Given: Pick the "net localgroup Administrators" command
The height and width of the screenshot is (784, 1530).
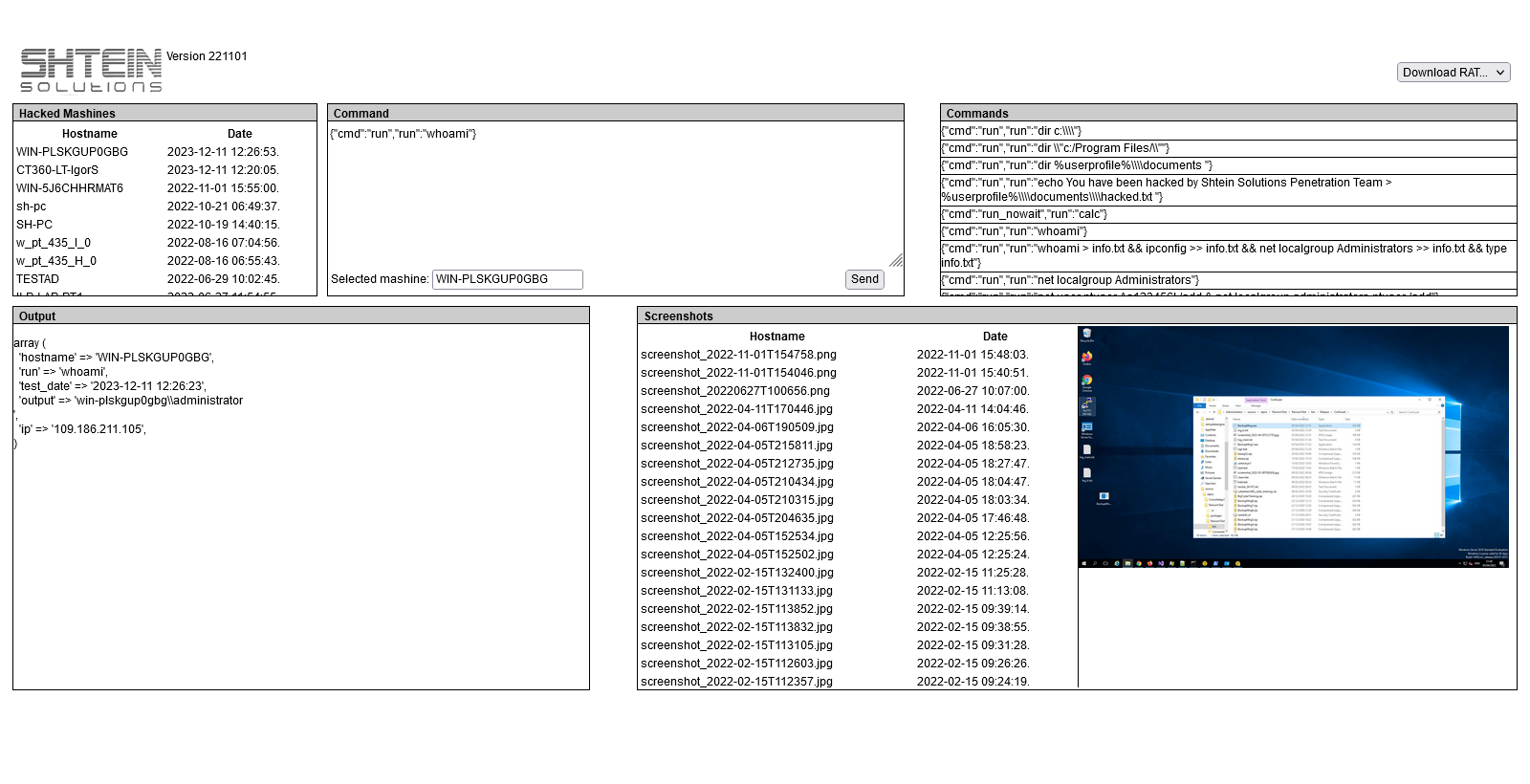Looking at the screenshot, I should pyautogui.click(x=1070, y=280).
